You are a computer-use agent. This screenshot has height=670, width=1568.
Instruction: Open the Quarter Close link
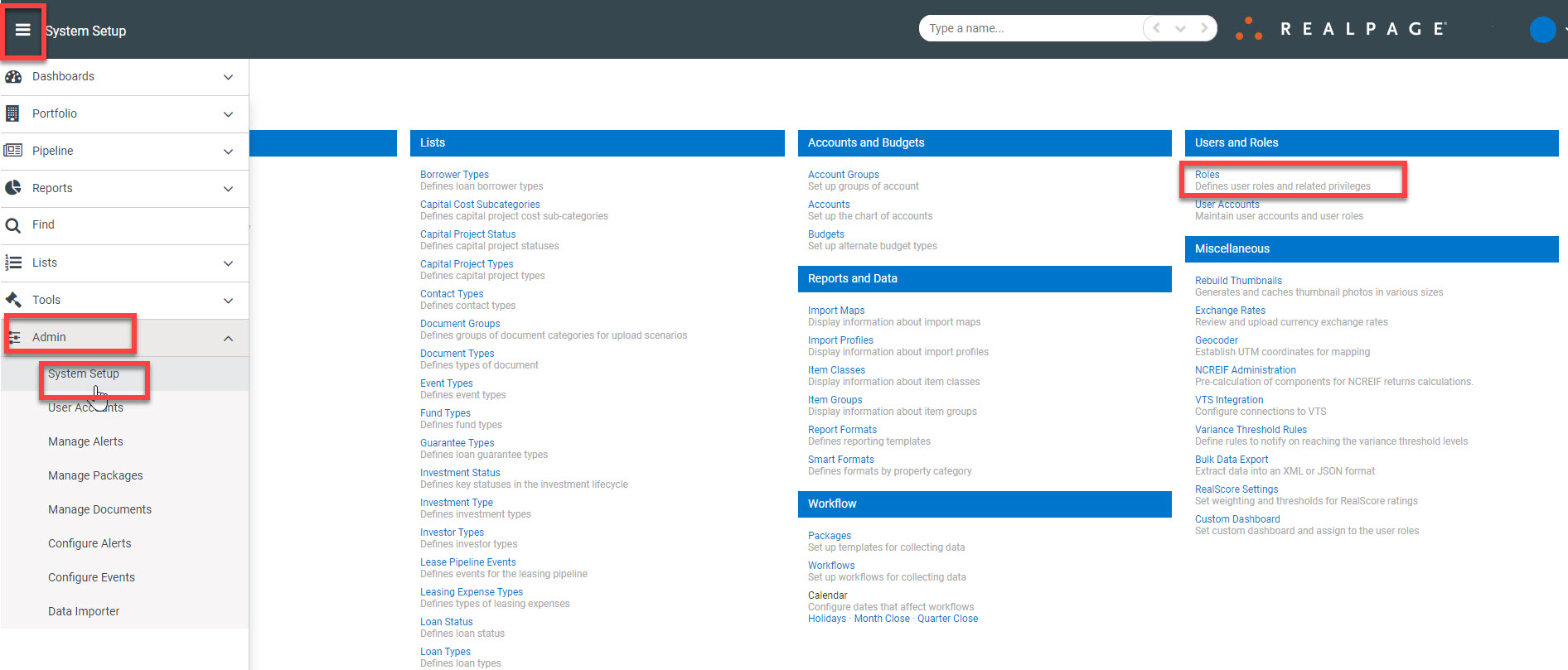point(947,619)
